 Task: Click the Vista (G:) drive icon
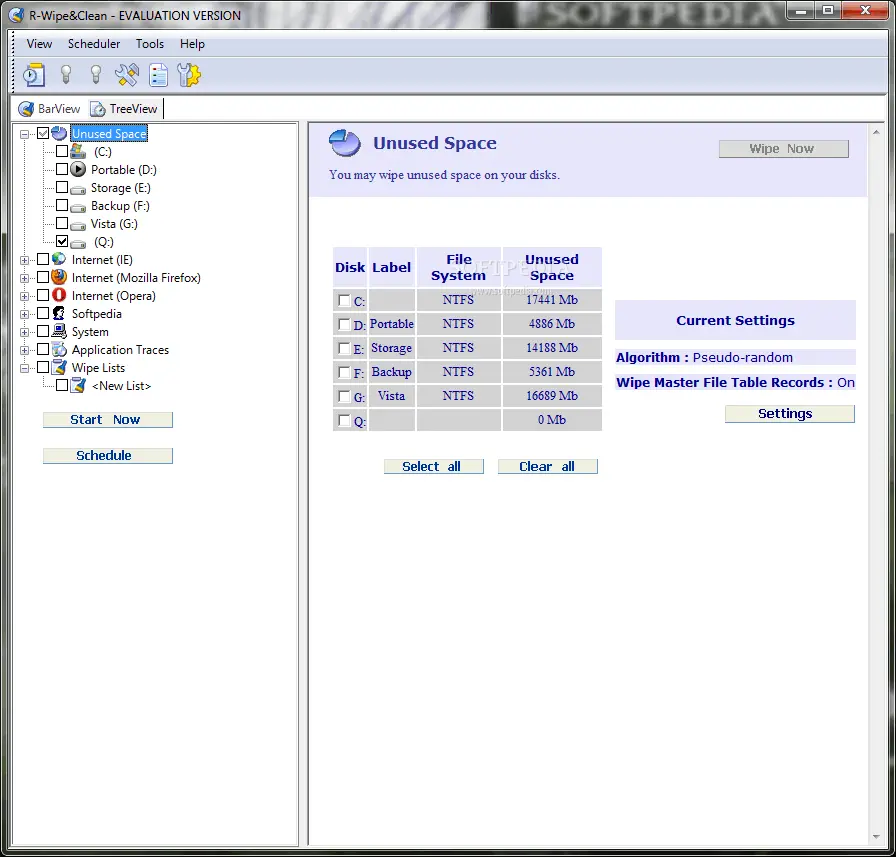[x=78, y=225]
